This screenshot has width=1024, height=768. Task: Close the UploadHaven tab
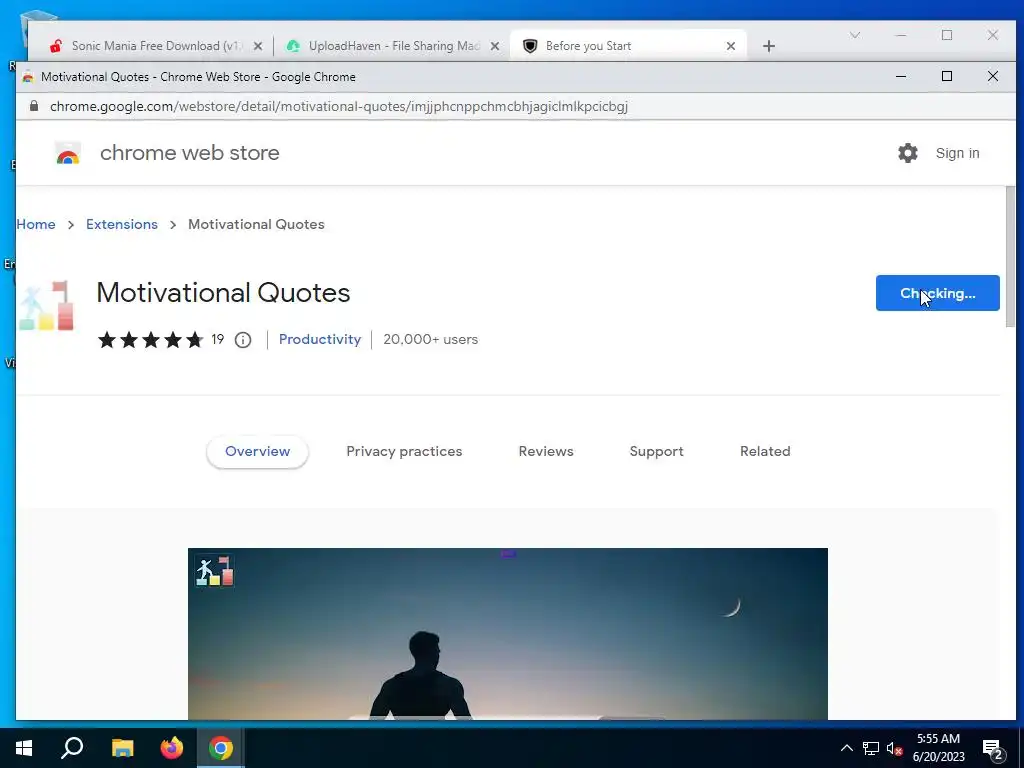coord(495,46)
